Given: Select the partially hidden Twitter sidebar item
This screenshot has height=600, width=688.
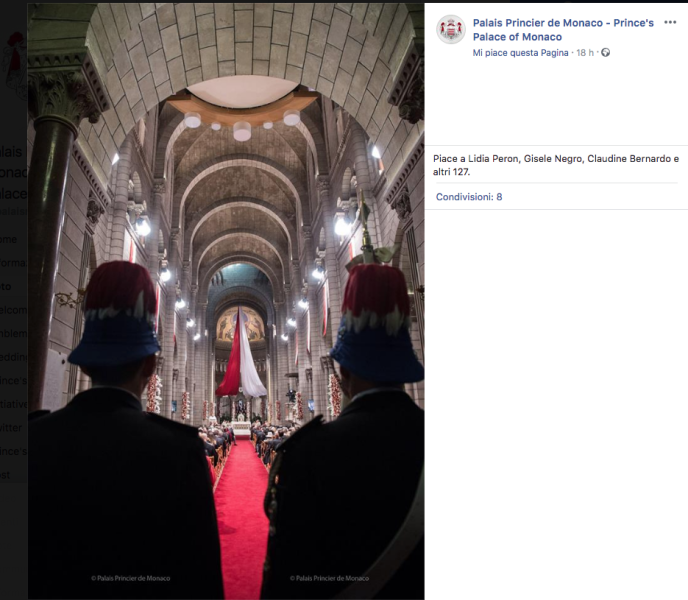Looking at the screenshot, I should coord(11,428).
